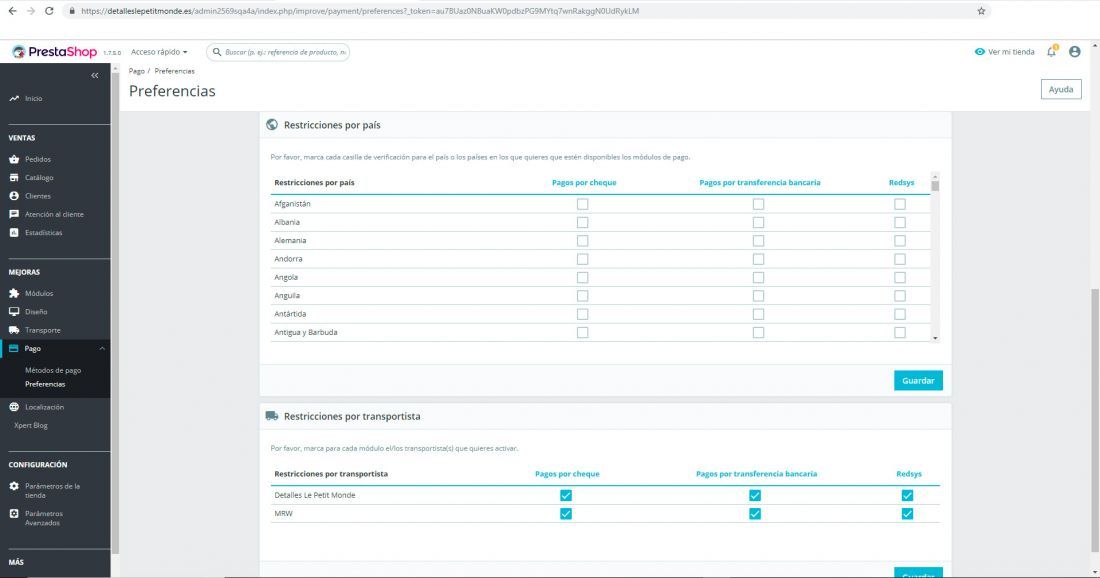1100x578 pixels.
Task: Click the Pago breadcrumb link
Action: point(136,71)
